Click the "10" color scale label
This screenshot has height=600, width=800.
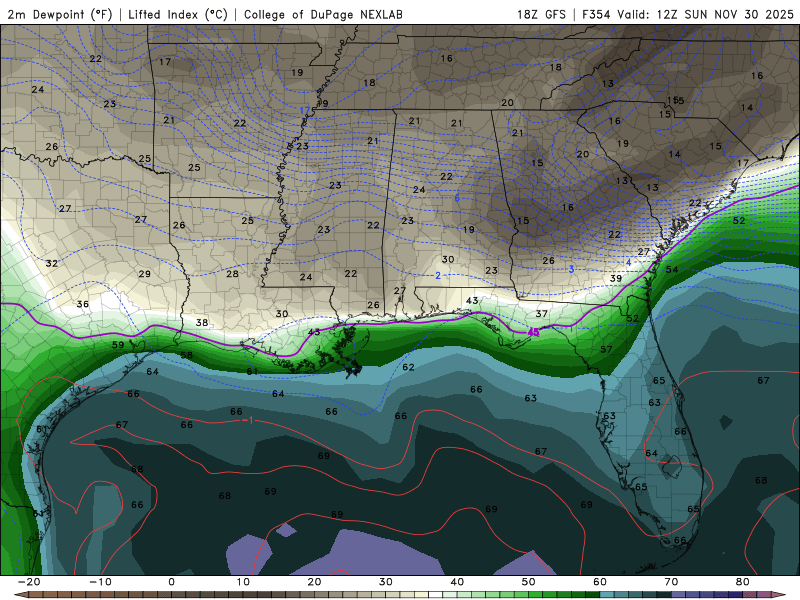point(243,582)
